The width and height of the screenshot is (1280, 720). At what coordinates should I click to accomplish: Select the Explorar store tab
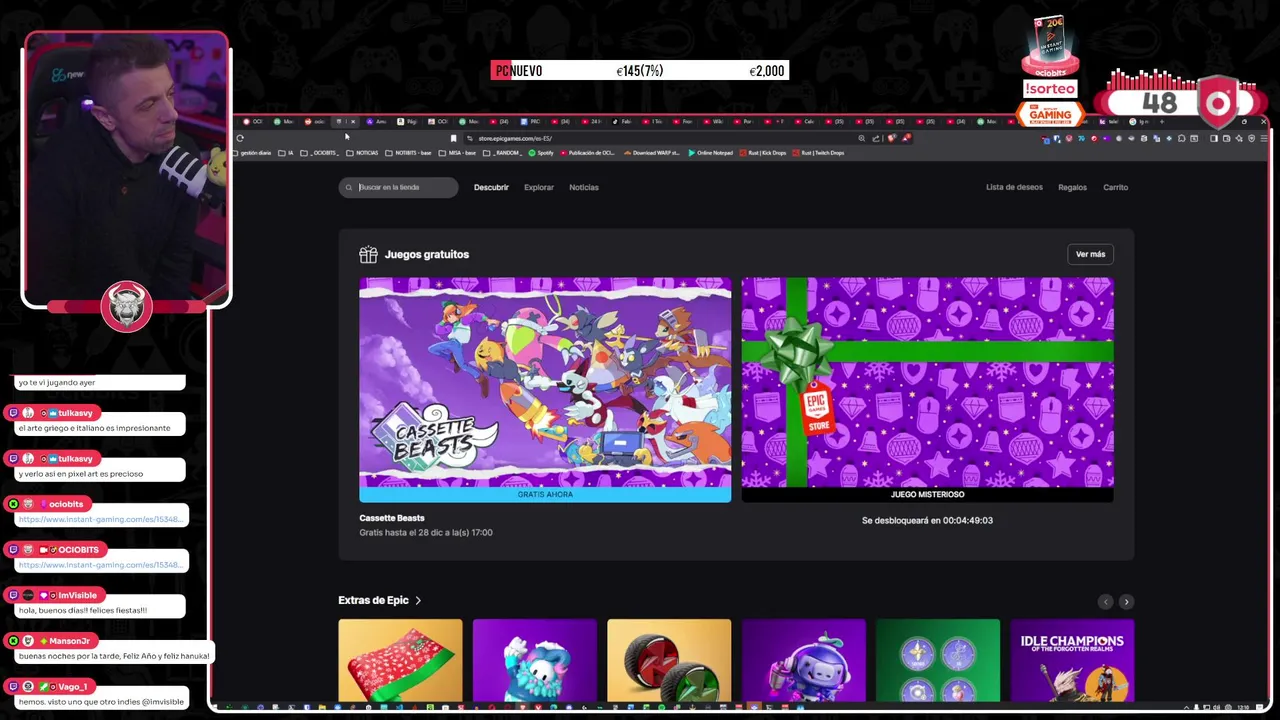coord(538,187)
